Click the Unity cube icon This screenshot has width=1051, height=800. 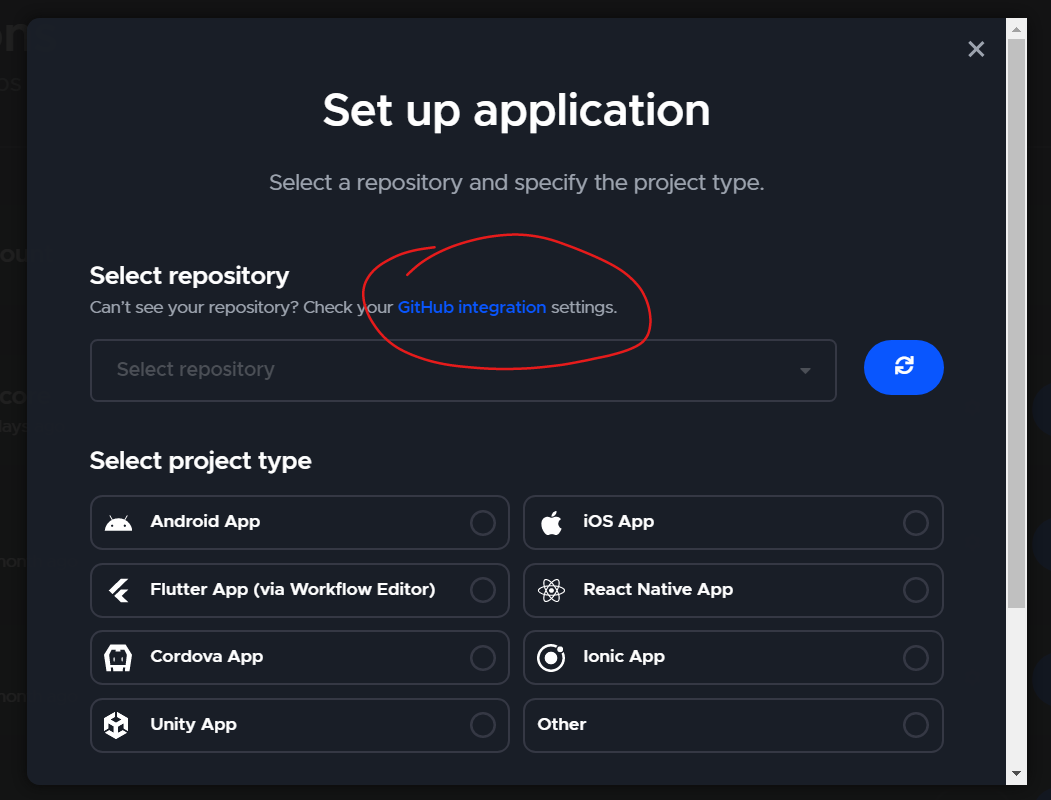pos(118,724)
